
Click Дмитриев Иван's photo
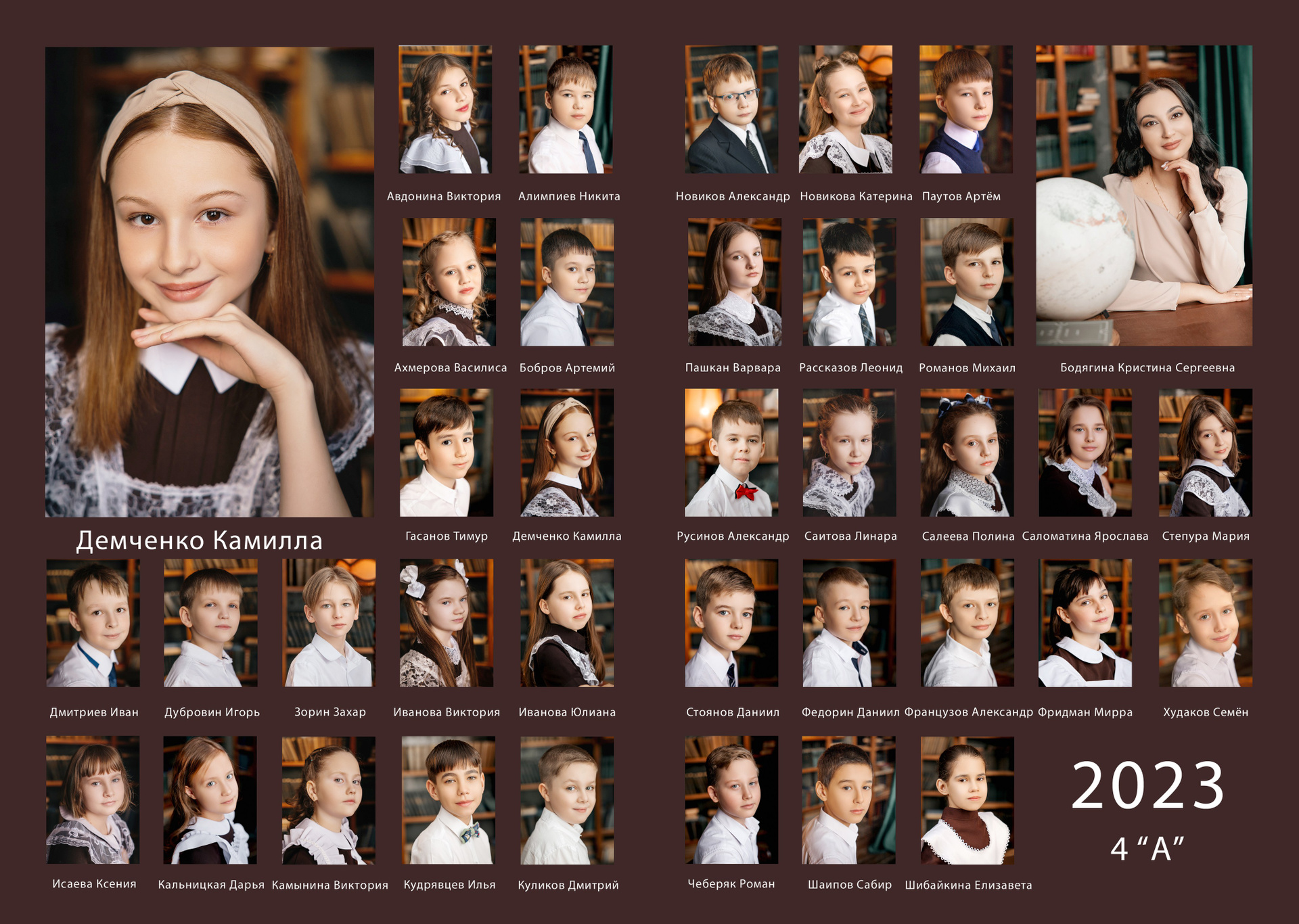pyautogui.click(x=93, y=623)
